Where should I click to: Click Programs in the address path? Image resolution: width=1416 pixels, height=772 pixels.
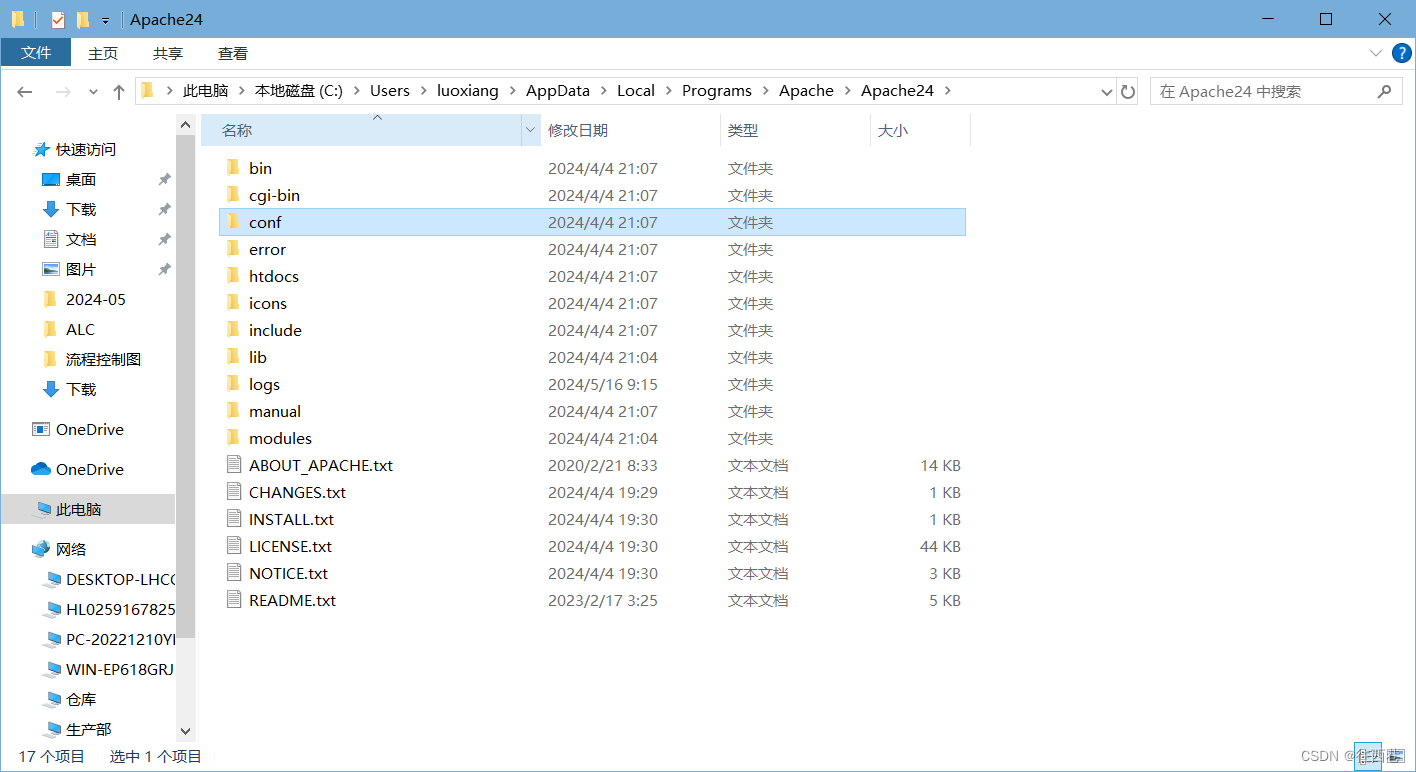point(717,91)
